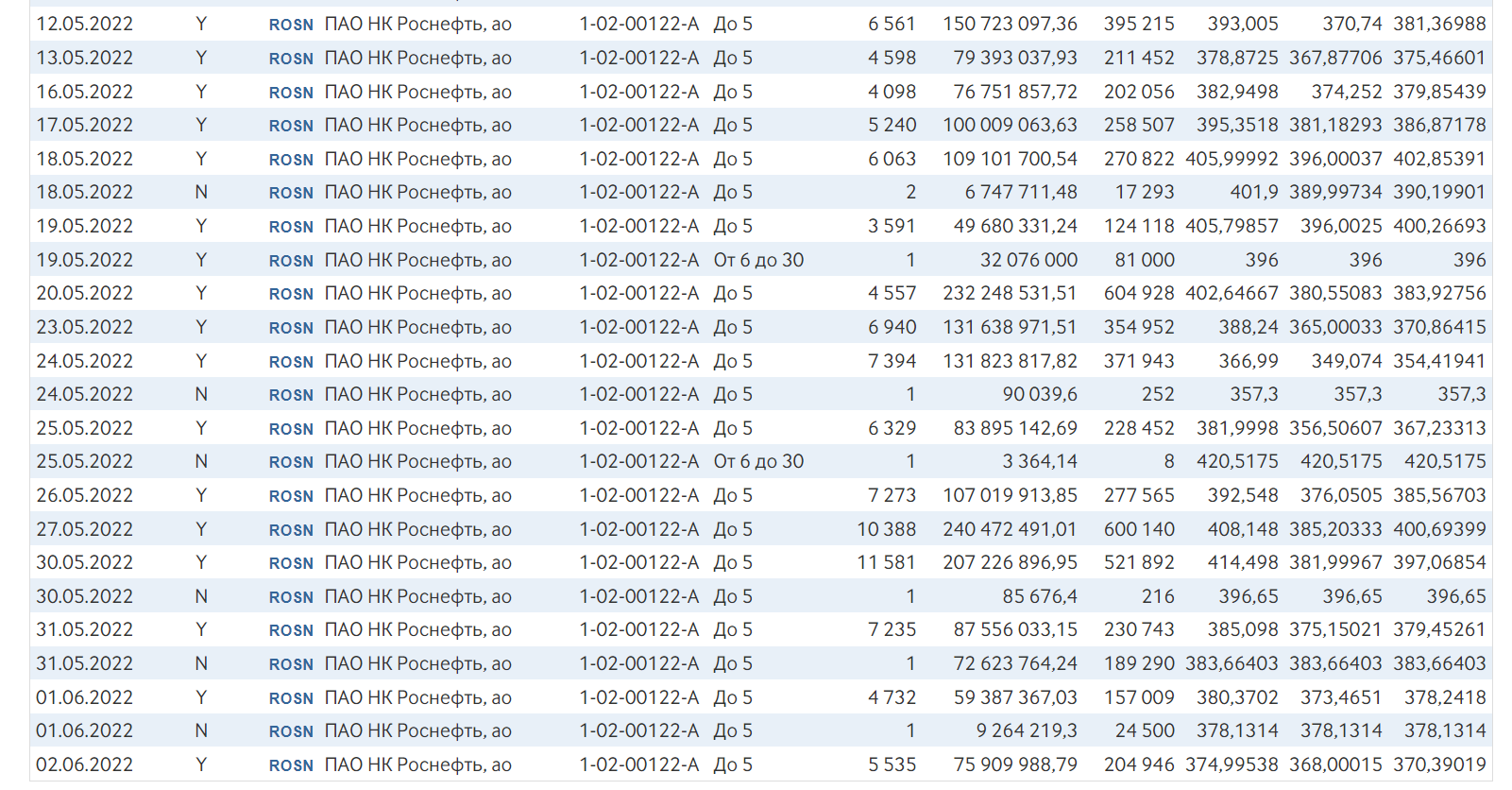Click the price 401,9

pyautogui.click(x=1254, y=192)
